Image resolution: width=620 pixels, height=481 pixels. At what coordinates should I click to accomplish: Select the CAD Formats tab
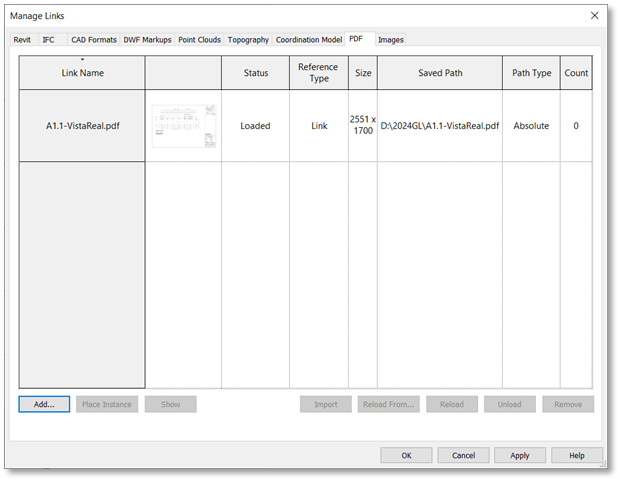[94, 40]
